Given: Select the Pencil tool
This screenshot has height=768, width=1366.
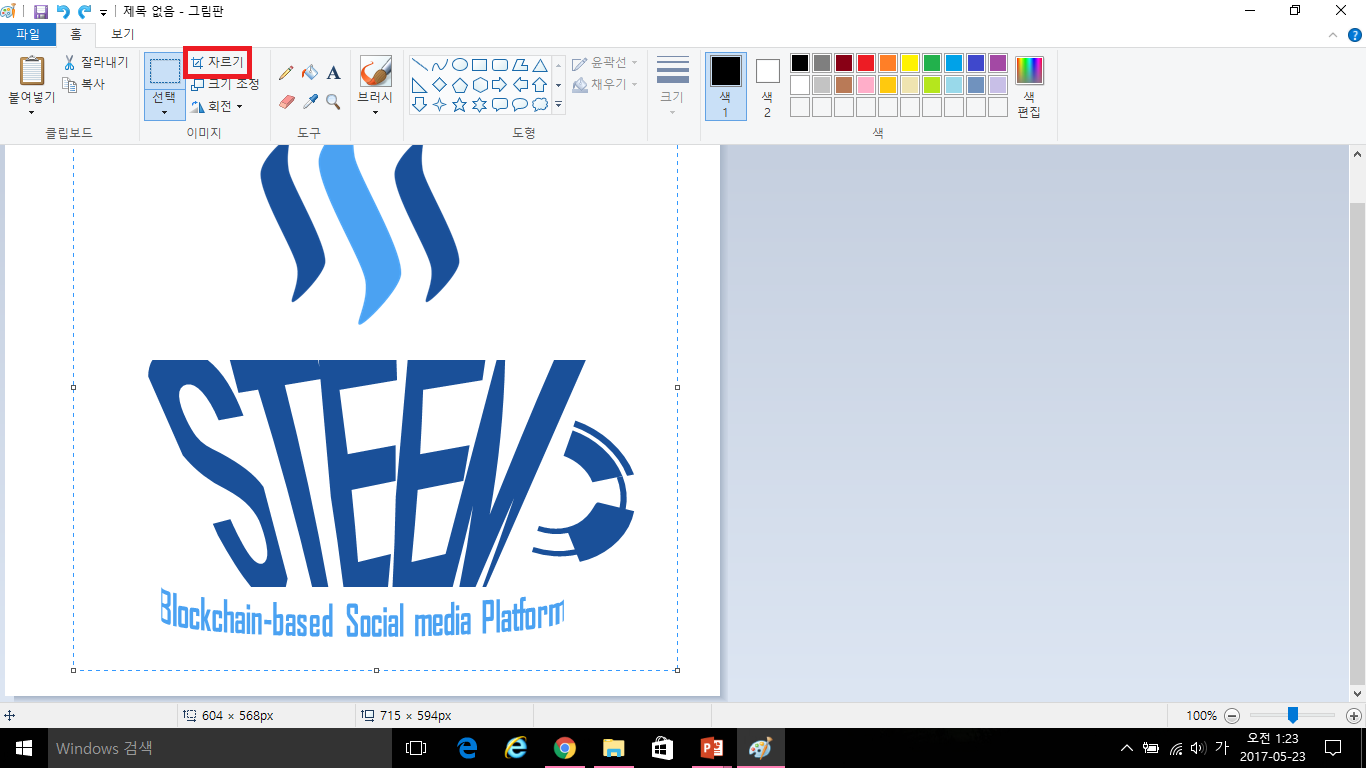Looking at the screenshot, I should coord(286,72).
